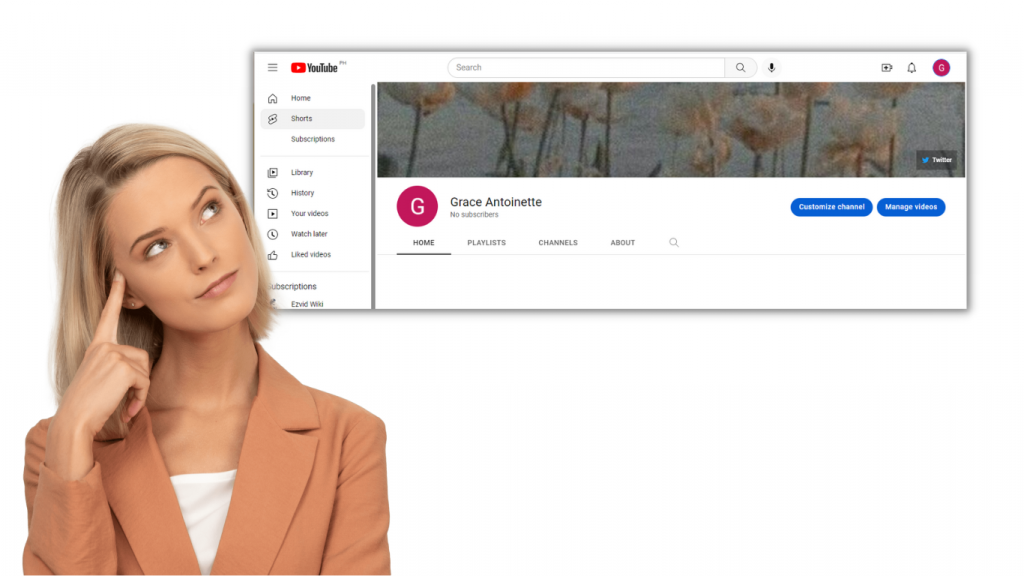Open account avatar menu

[x=941, y=67]
